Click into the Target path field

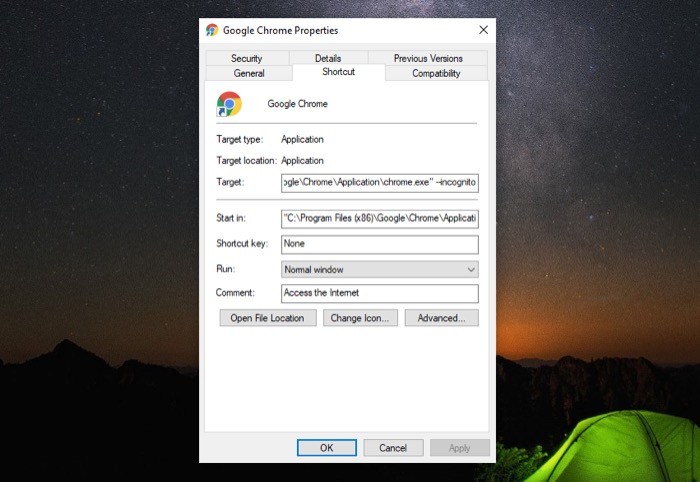pyautogui.click(x=379, y=183)
